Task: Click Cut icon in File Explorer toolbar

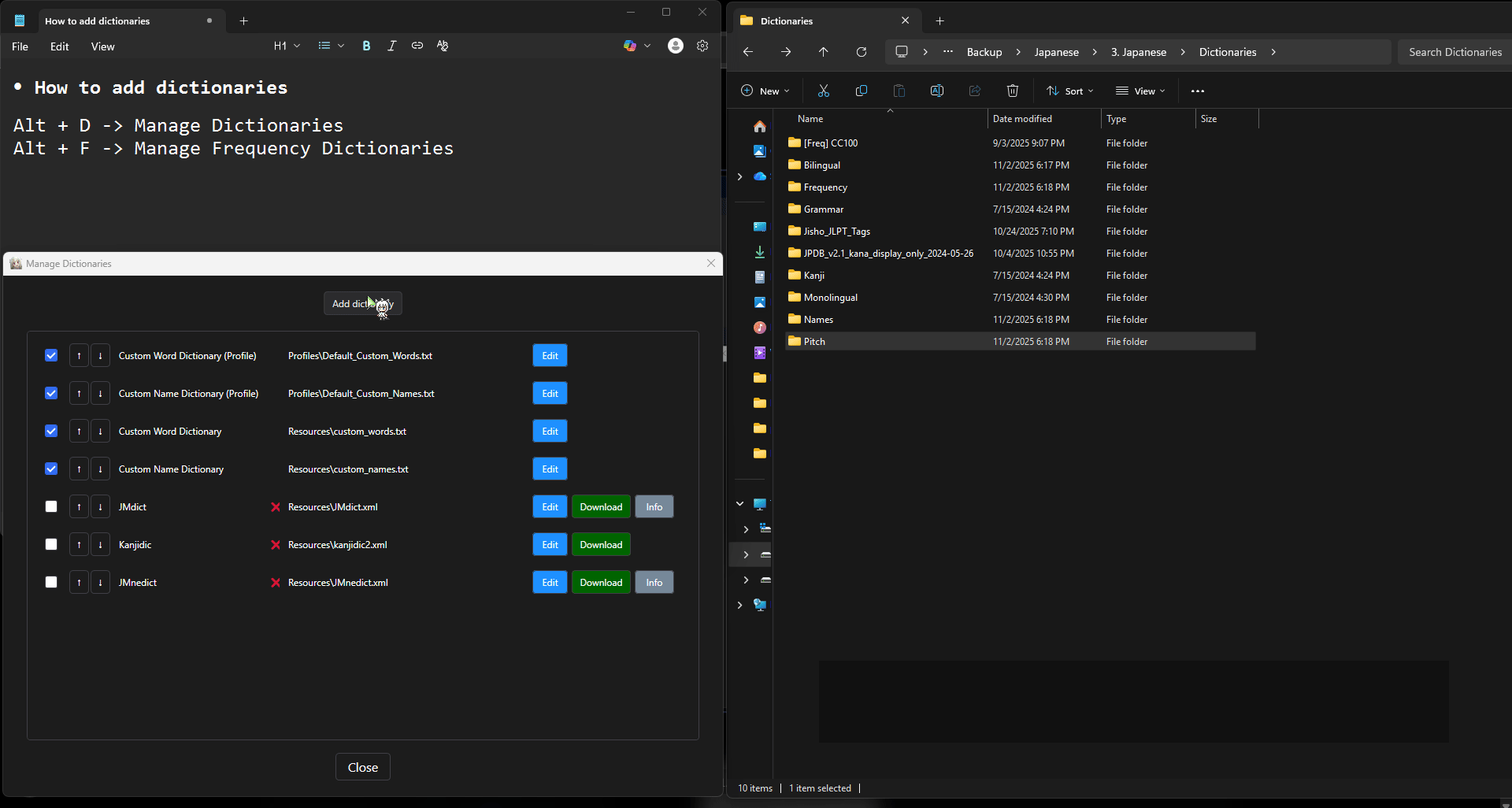Action: coord(824,91)
